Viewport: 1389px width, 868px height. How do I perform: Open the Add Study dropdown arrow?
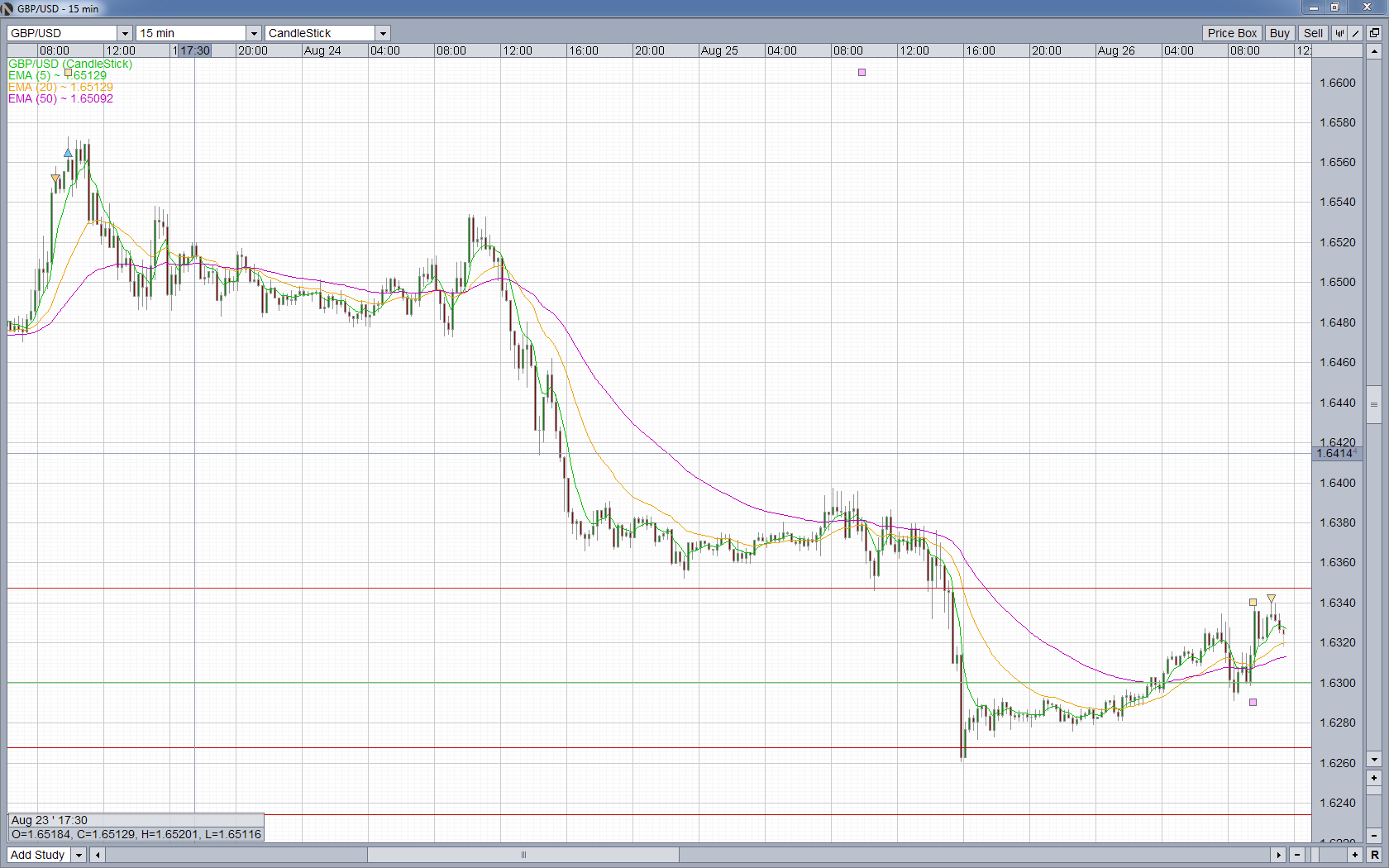79,855
